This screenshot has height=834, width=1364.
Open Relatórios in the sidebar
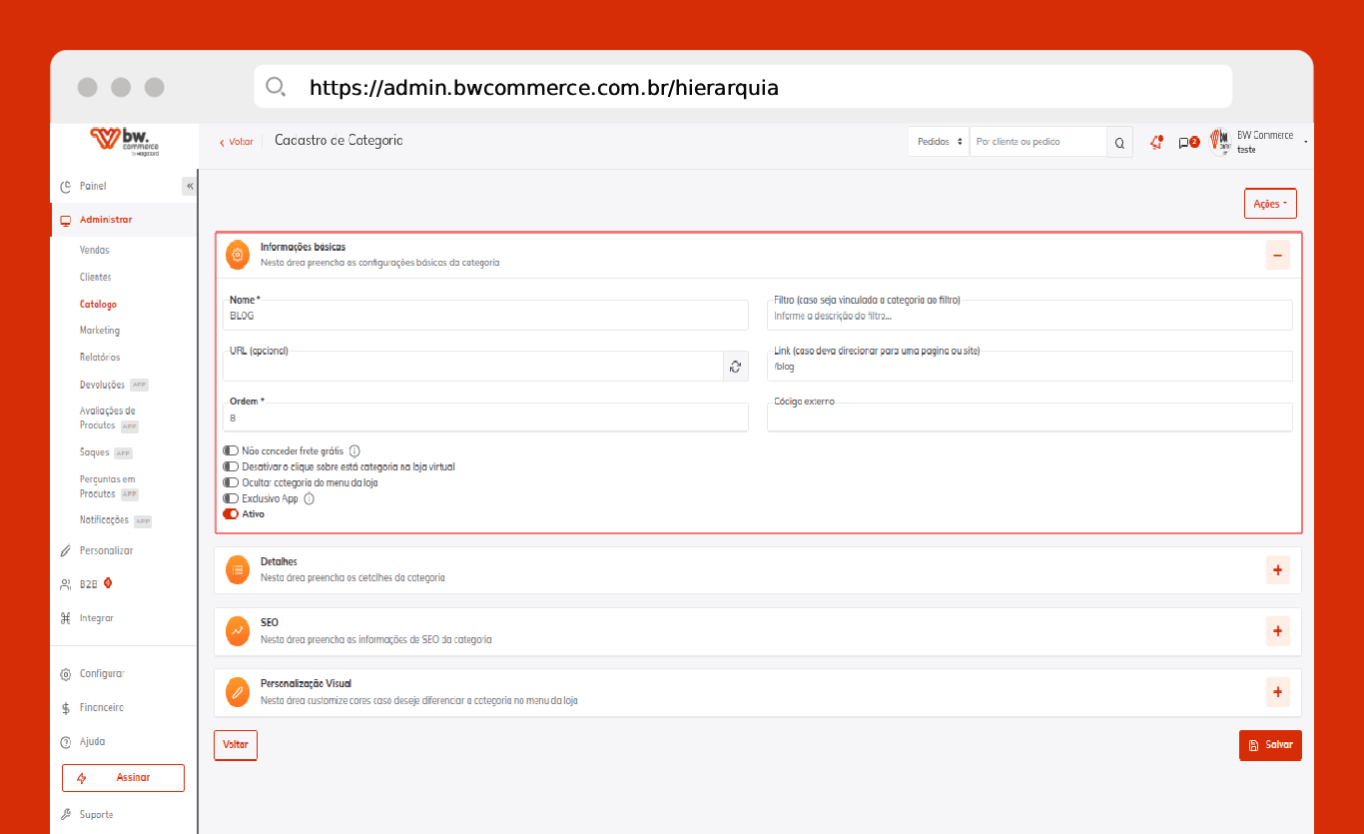coord(100,357)
